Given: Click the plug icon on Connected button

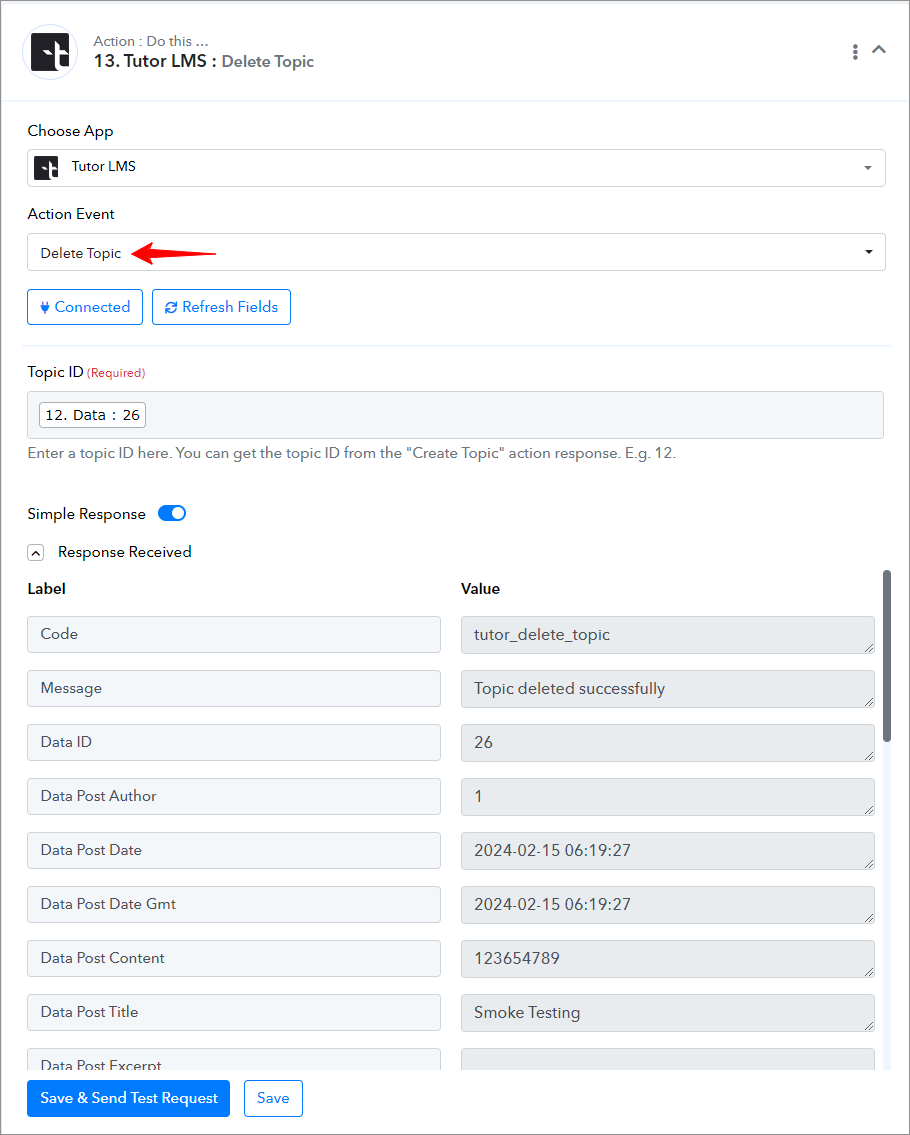Looking at the screenshot, I should click(x=45, y=308).
